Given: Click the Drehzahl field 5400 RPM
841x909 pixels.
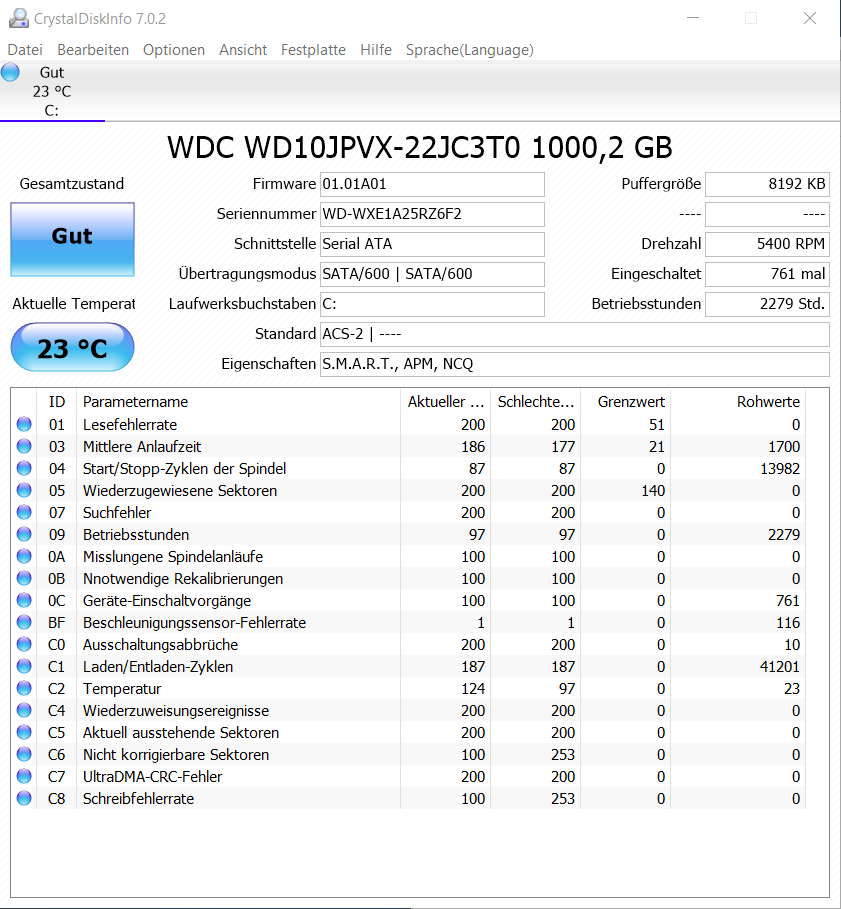Looking at the screenshot, I should pos(767,244).
